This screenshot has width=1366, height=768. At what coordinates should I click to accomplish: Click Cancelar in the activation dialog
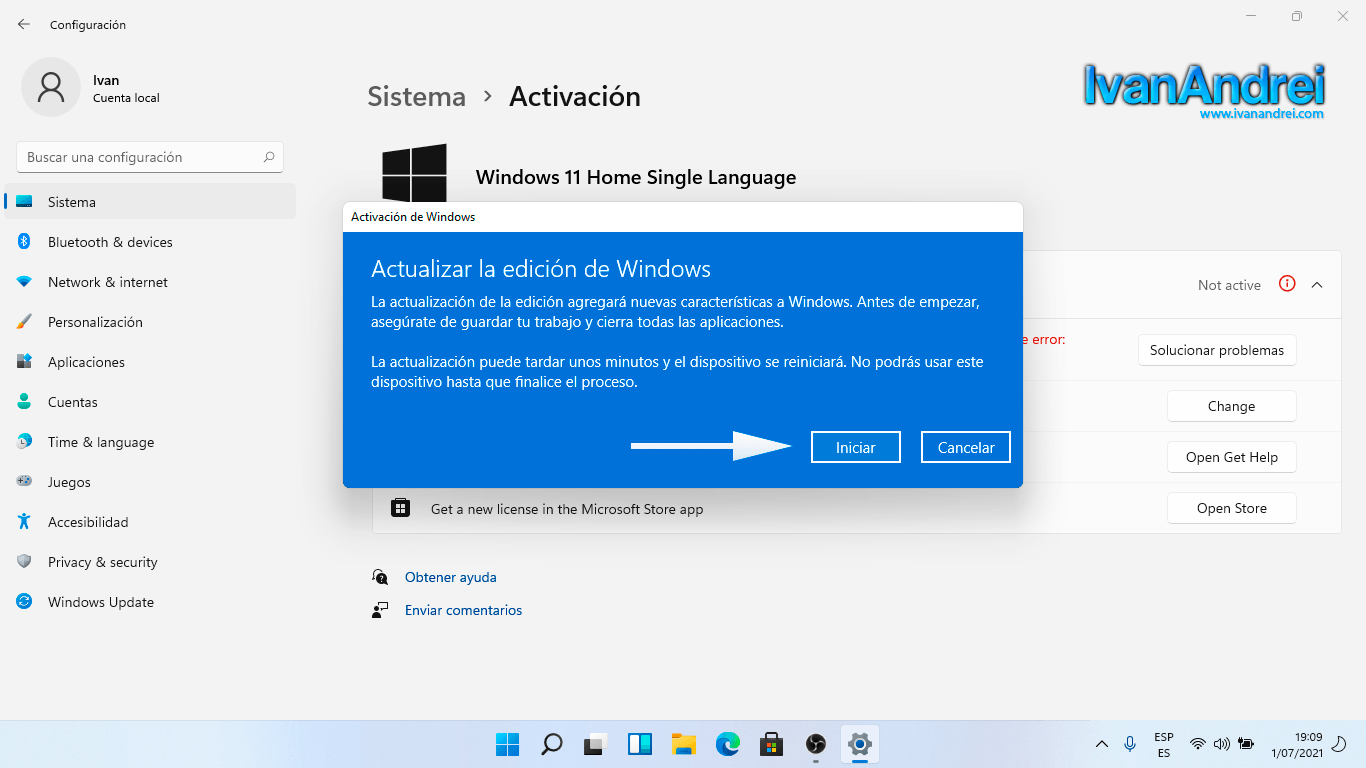(966, 447)
